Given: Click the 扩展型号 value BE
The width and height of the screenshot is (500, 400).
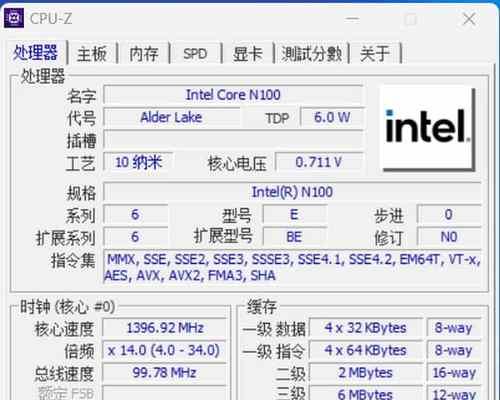Looking at the screenshot, I should [x=294, y=237].
